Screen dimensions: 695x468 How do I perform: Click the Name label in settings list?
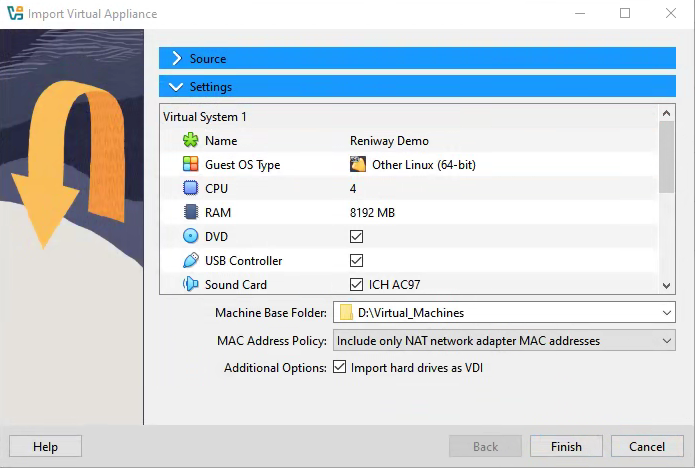pyautogui.click(x=221, y=141)
